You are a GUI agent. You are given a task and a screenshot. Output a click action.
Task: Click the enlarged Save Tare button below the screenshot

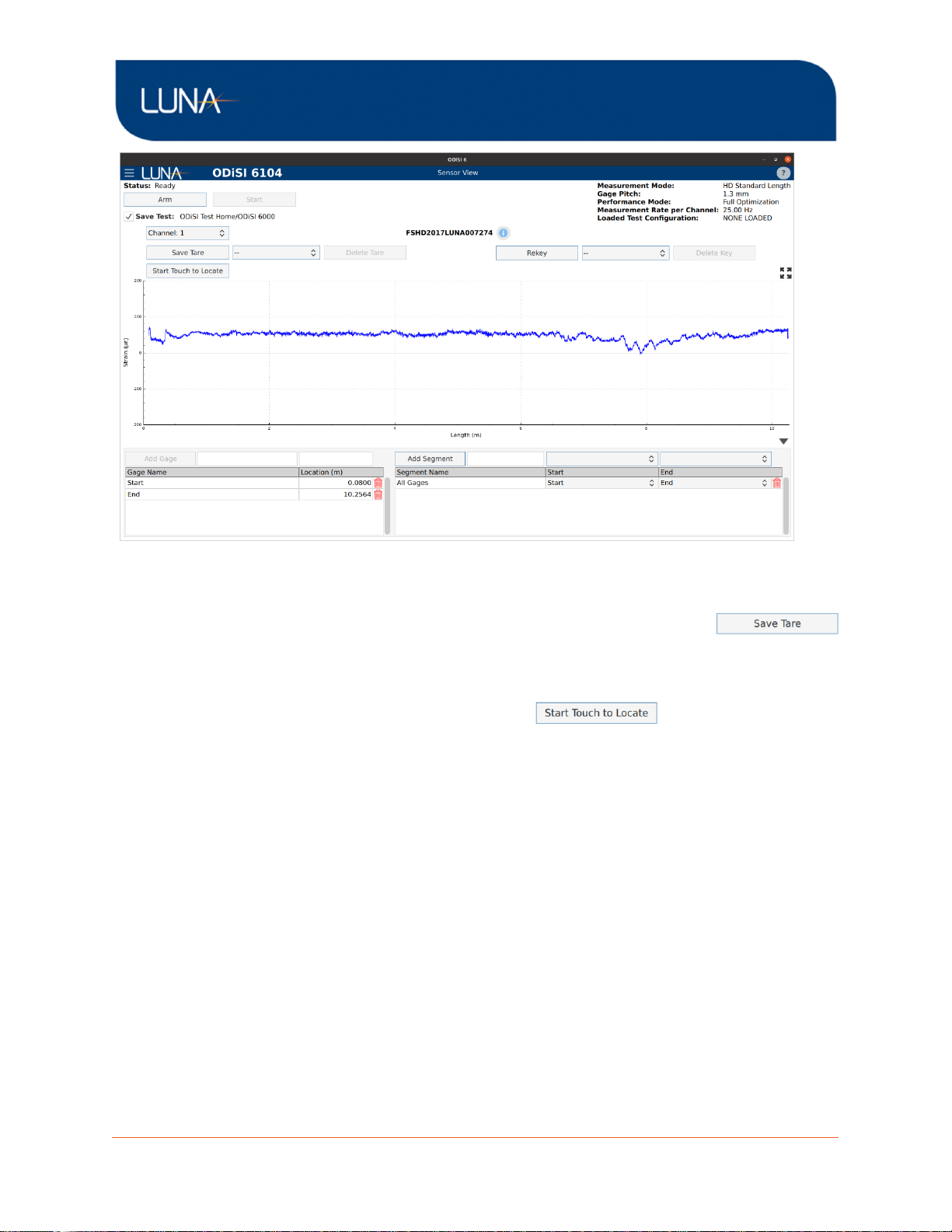pos(777,623)
